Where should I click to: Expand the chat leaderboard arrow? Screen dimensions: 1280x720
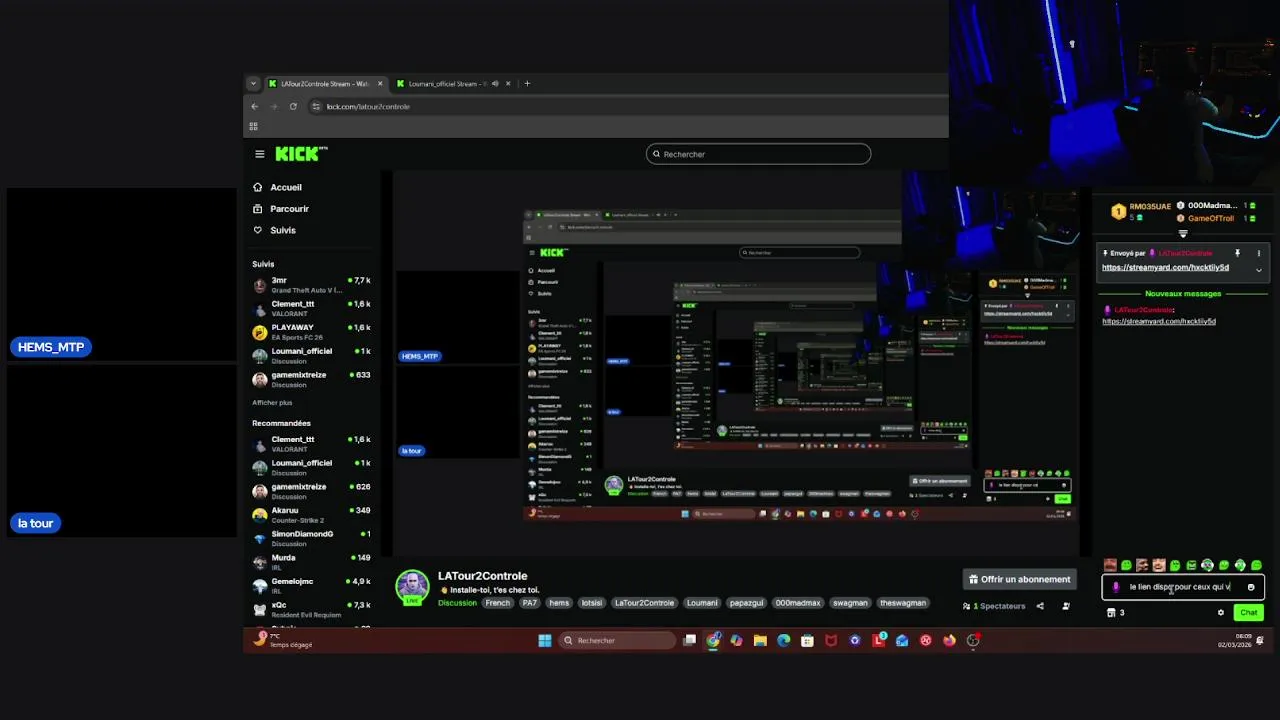tap(1183, 234)
